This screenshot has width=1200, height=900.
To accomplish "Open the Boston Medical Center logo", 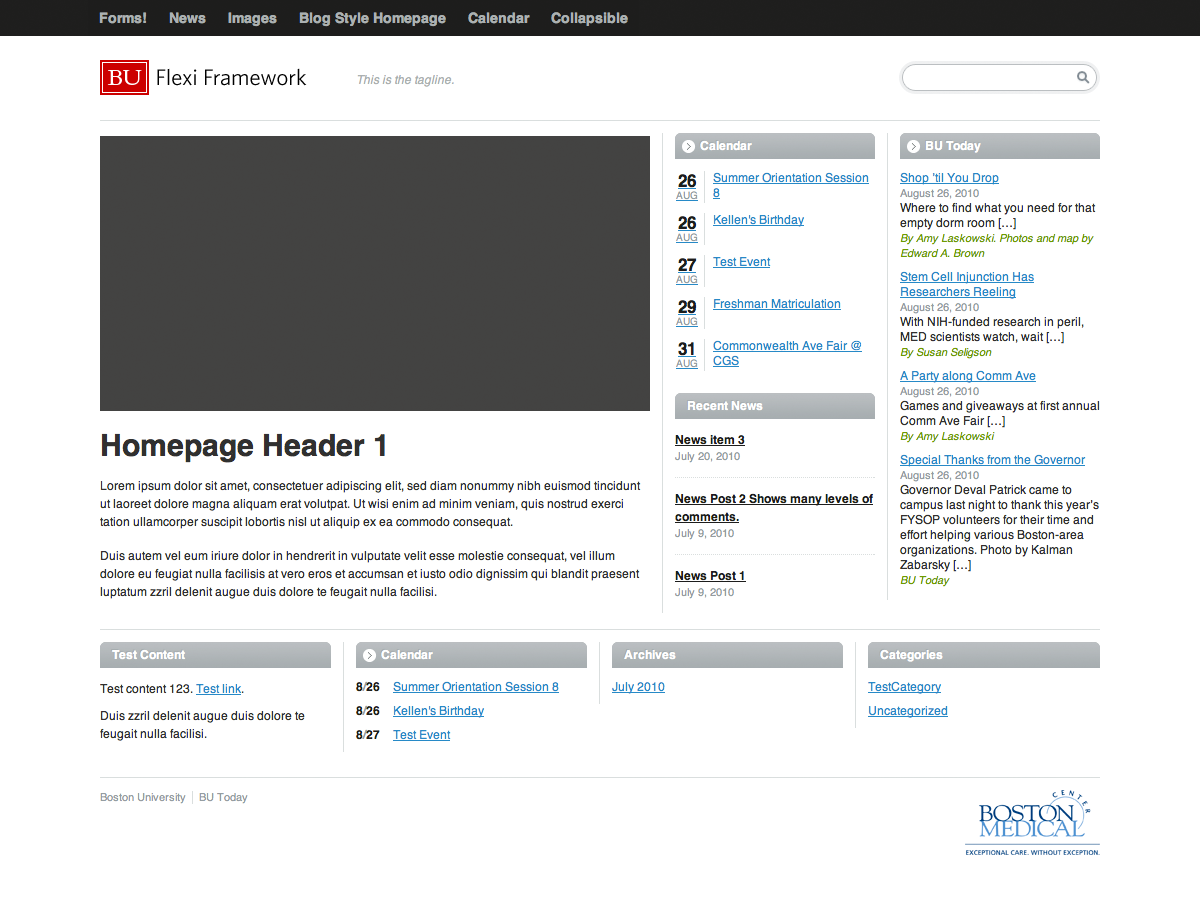I will pyautogui.click(x=1032, y=822).
